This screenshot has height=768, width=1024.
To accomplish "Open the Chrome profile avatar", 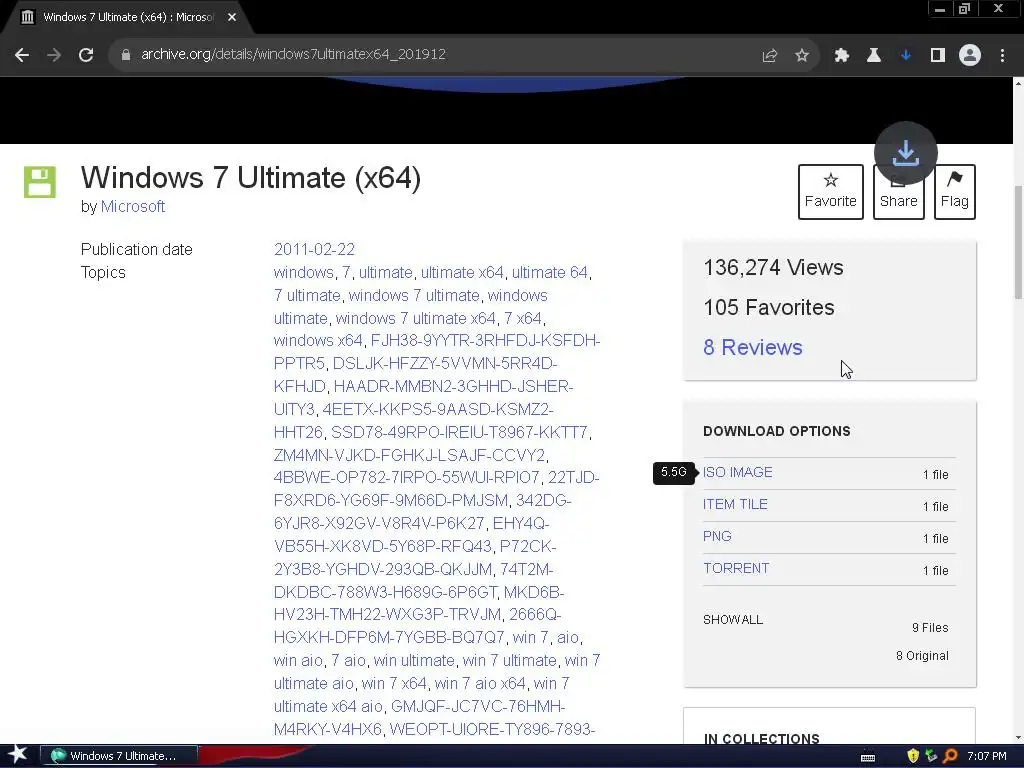I will click(x=970, y=56).
